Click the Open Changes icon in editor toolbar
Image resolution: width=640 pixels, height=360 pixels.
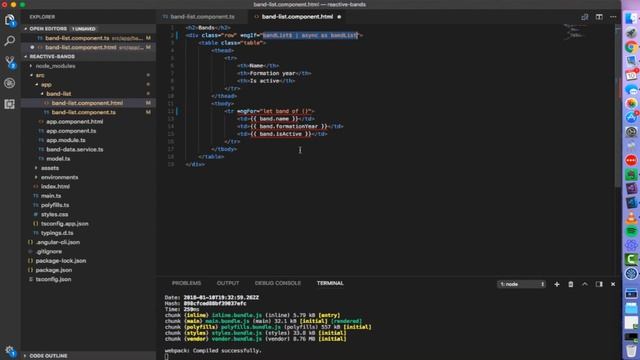coord(584,17)
